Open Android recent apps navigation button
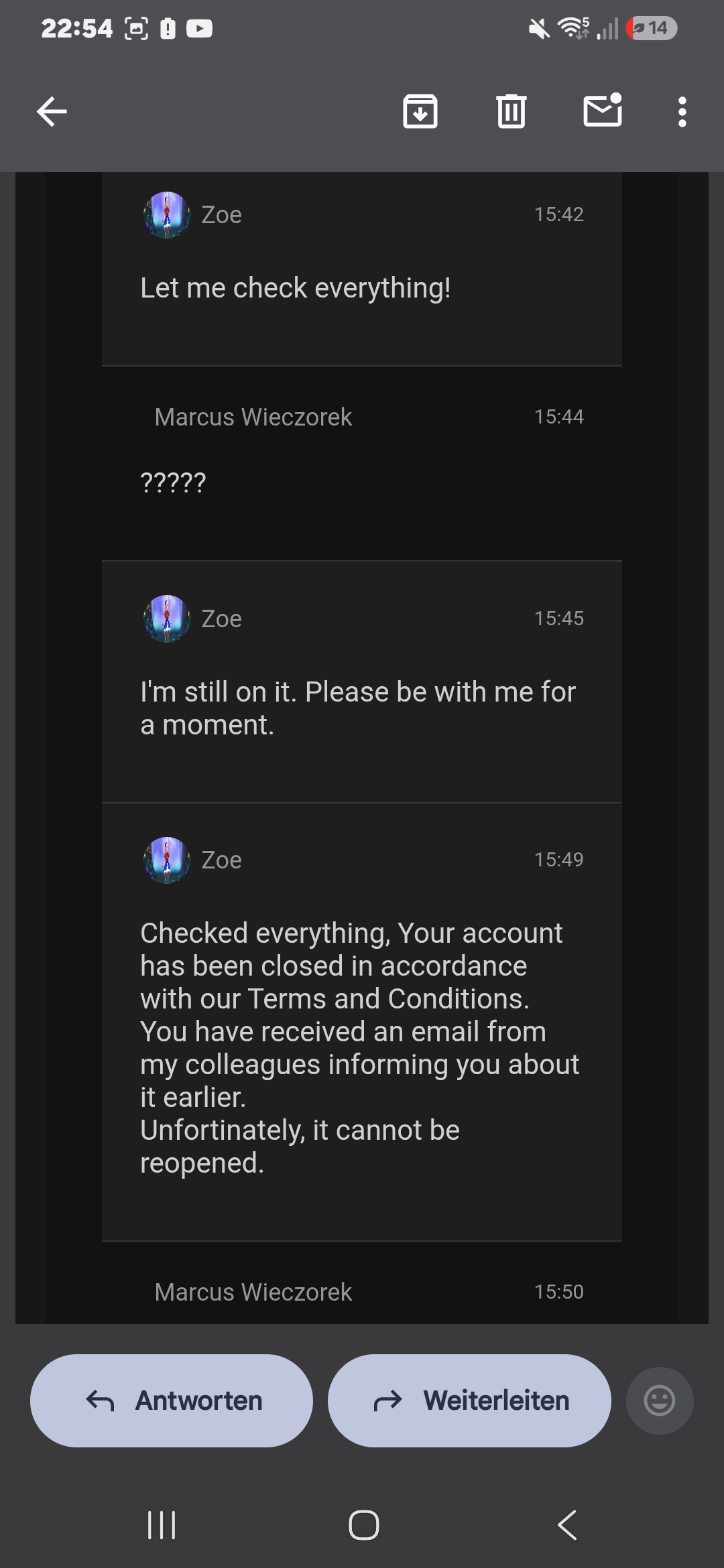Screen dimensions: 724x1568 (x=162, y=1525)
